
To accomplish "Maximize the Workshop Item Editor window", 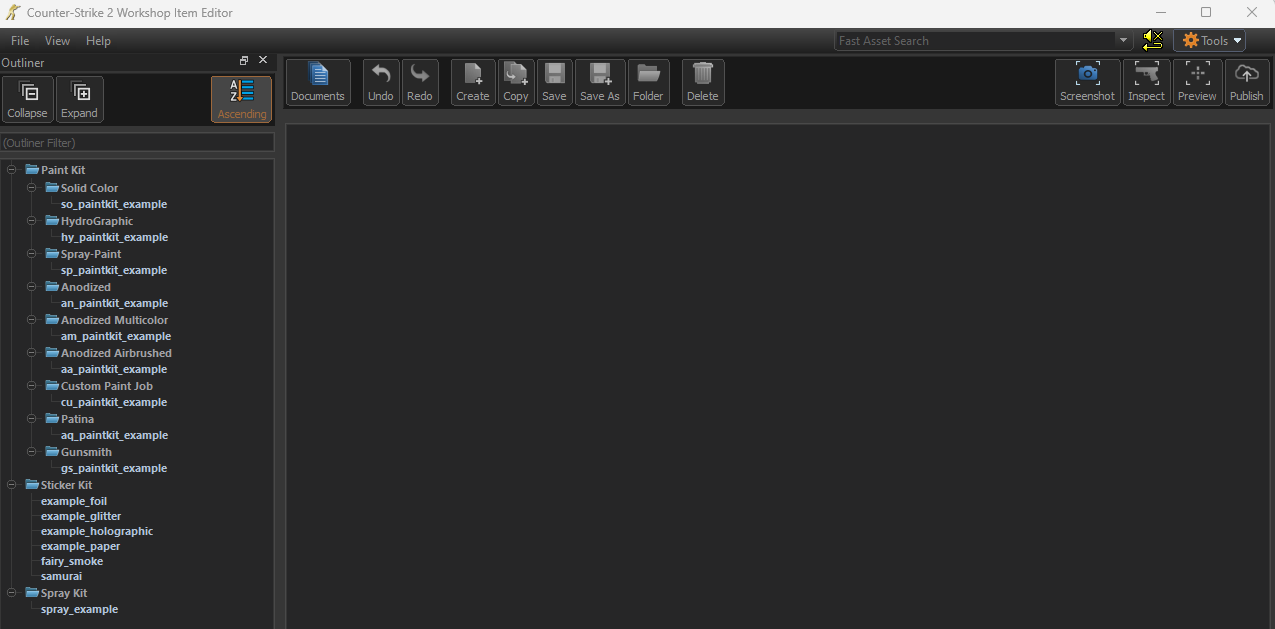I will [x=1206, y=13].
